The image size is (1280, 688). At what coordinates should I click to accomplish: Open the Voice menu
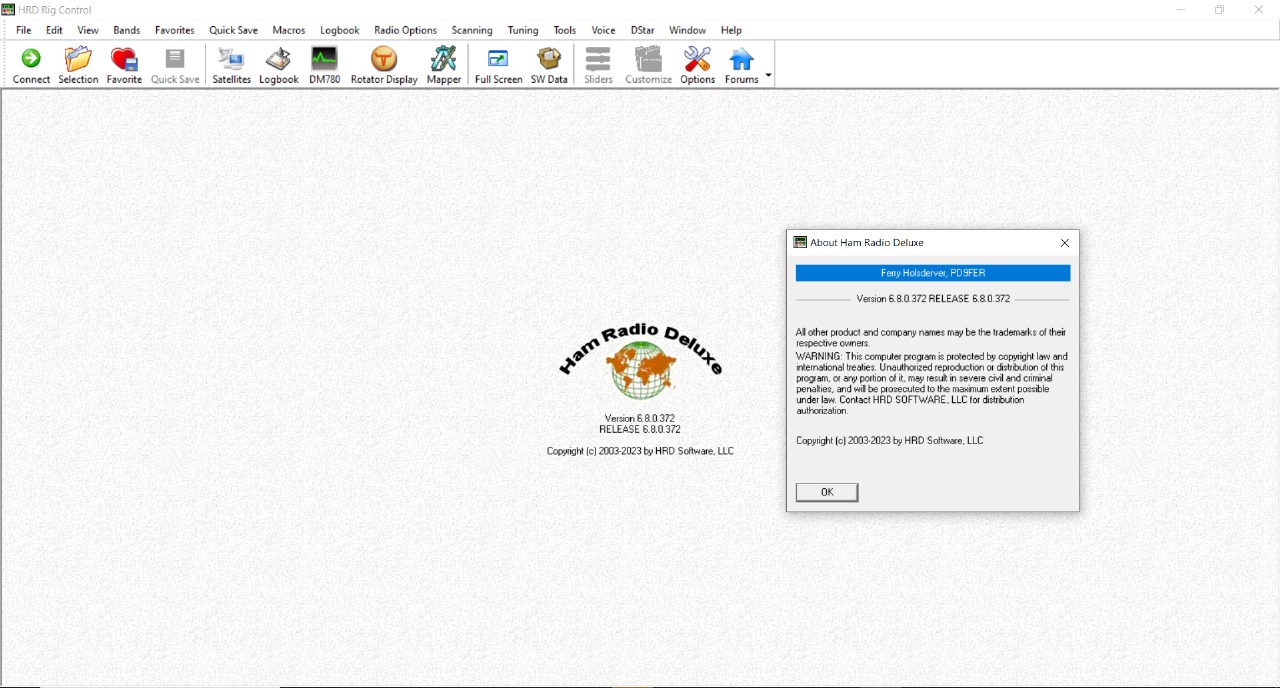[604, 30]
